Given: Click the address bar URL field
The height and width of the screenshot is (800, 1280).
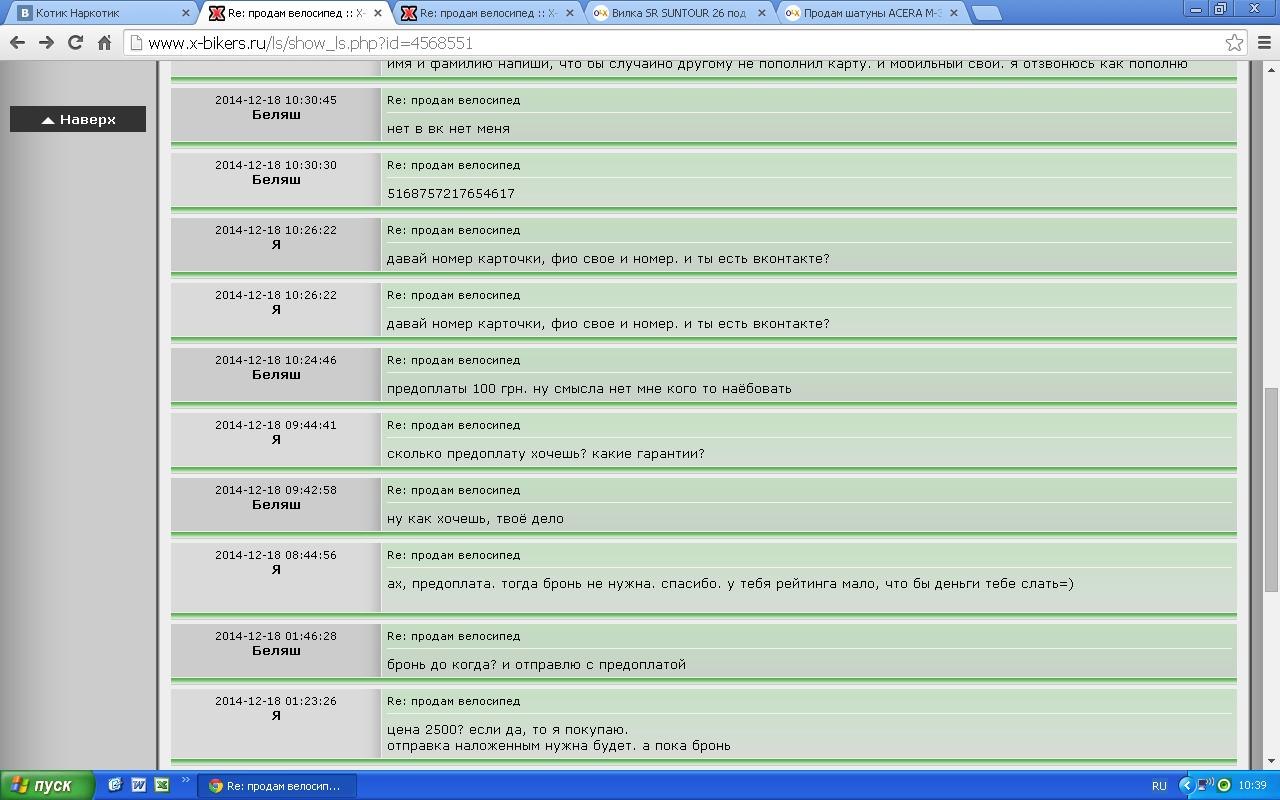Looking at the screenshot, I should coord(680,43).
